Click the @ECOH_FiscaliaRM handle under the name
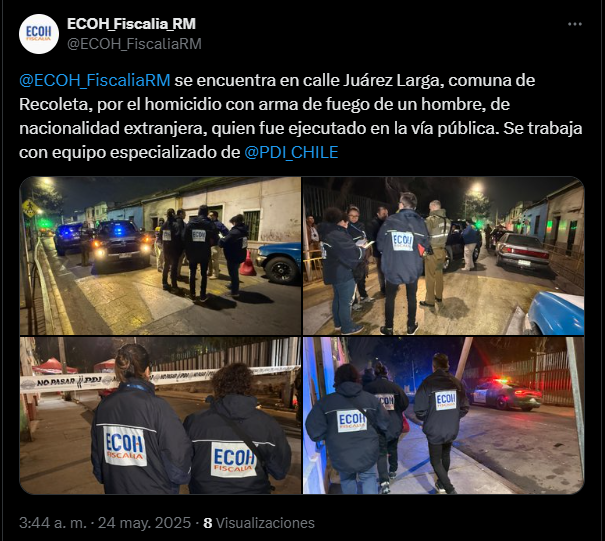The height and width of the screenshot is (541, 605). [x=134, y=44]
